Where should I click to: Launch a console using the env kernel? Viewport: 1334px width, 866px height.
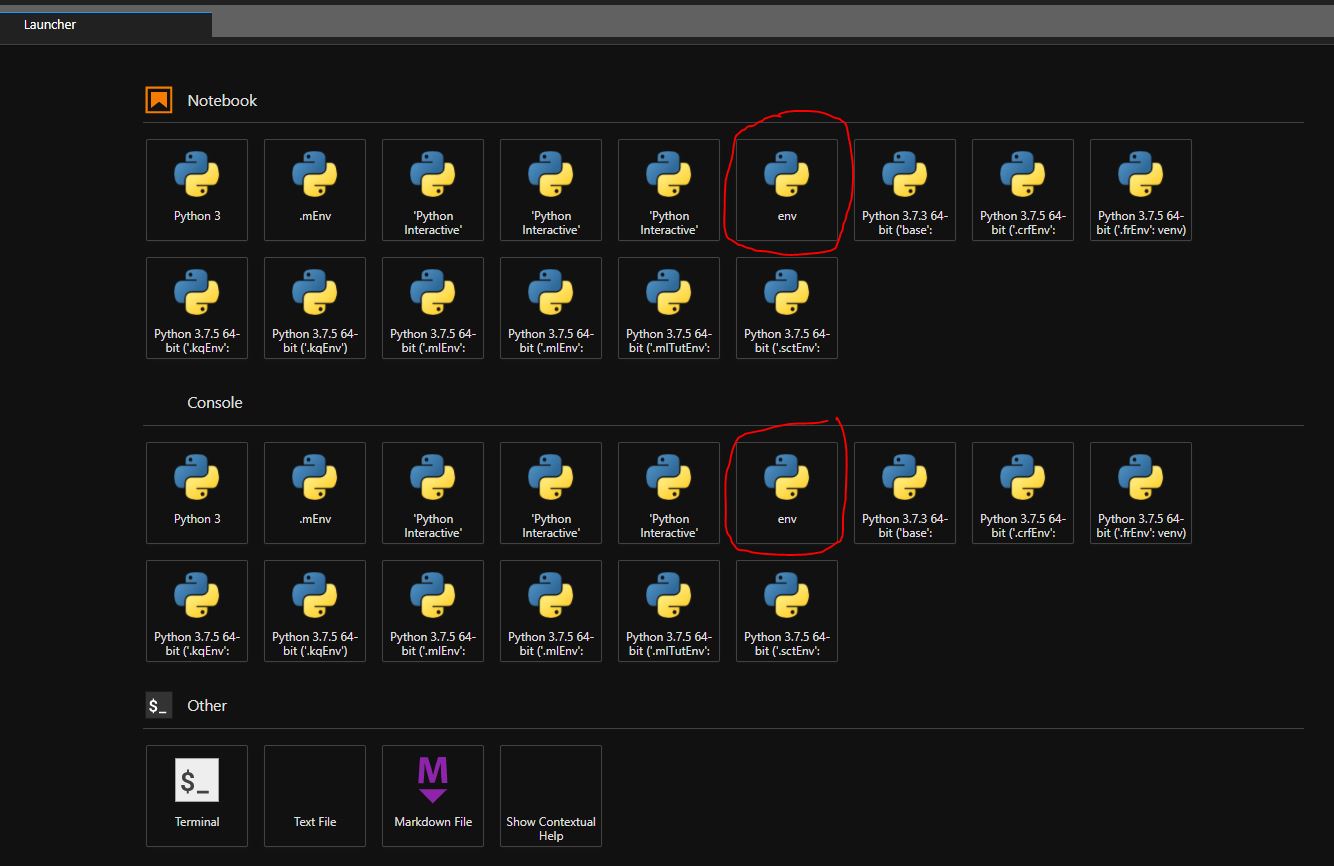[x=787, y=493]
